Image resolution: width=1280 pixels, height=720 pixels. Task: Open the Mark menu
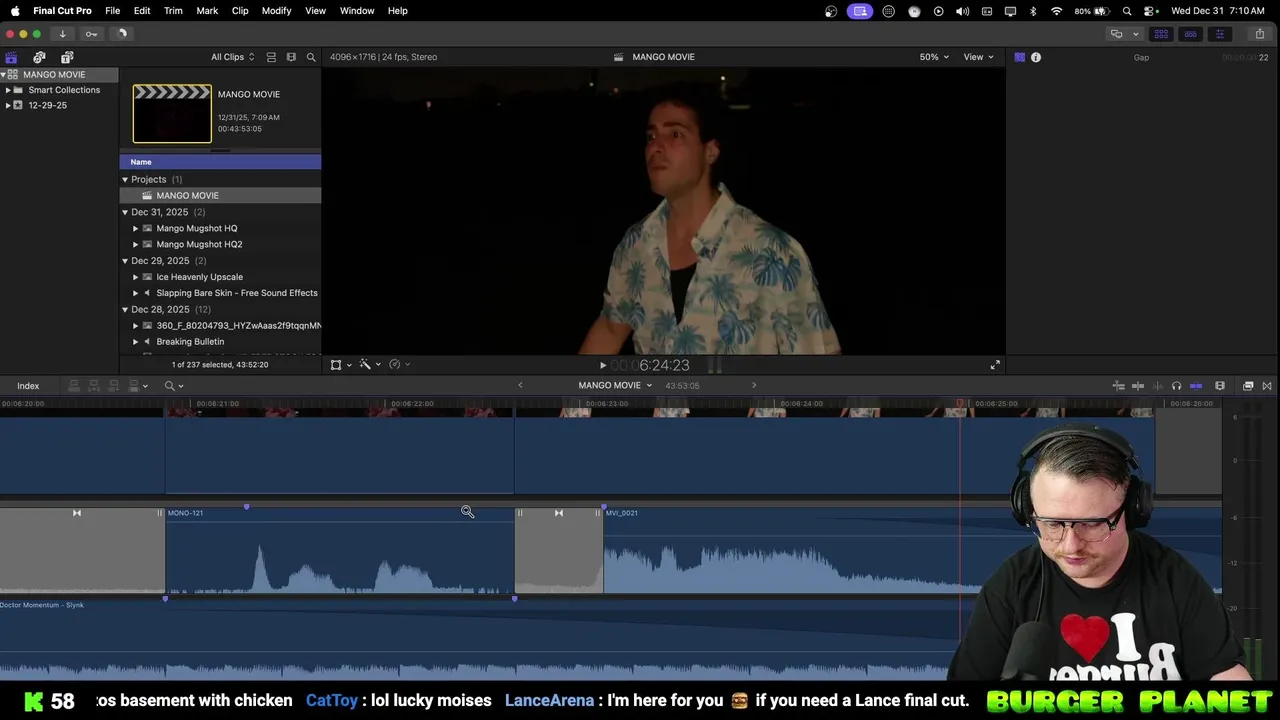[x=207, y=11]
